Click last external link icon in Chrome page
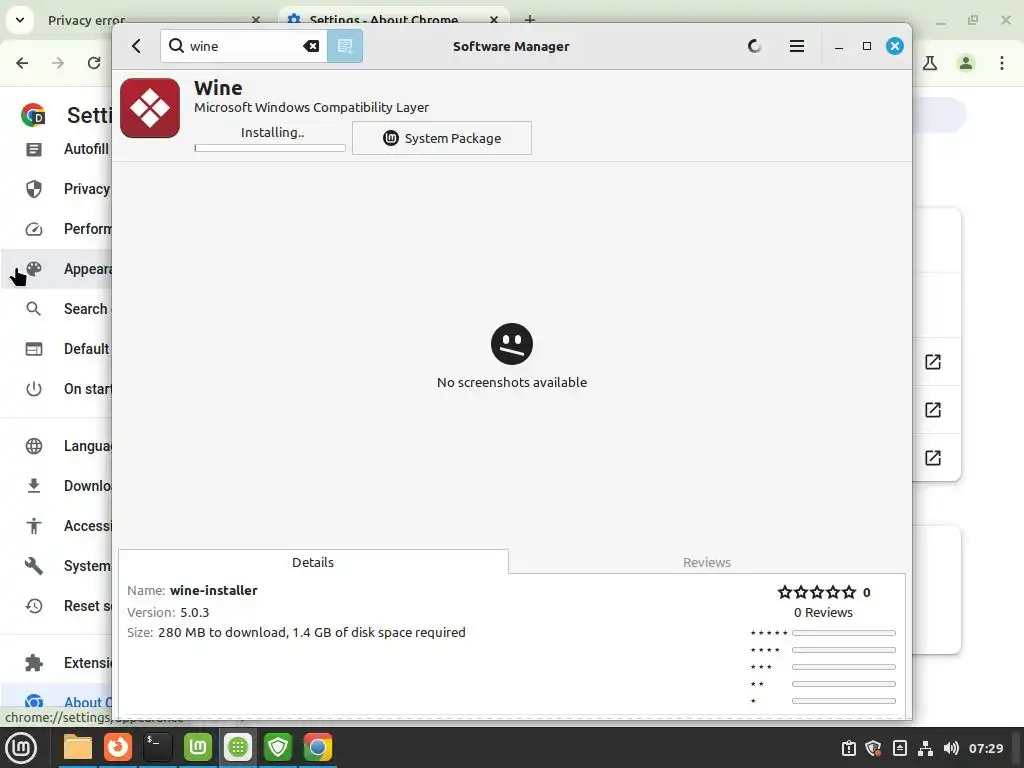 [x=933, y=458]
